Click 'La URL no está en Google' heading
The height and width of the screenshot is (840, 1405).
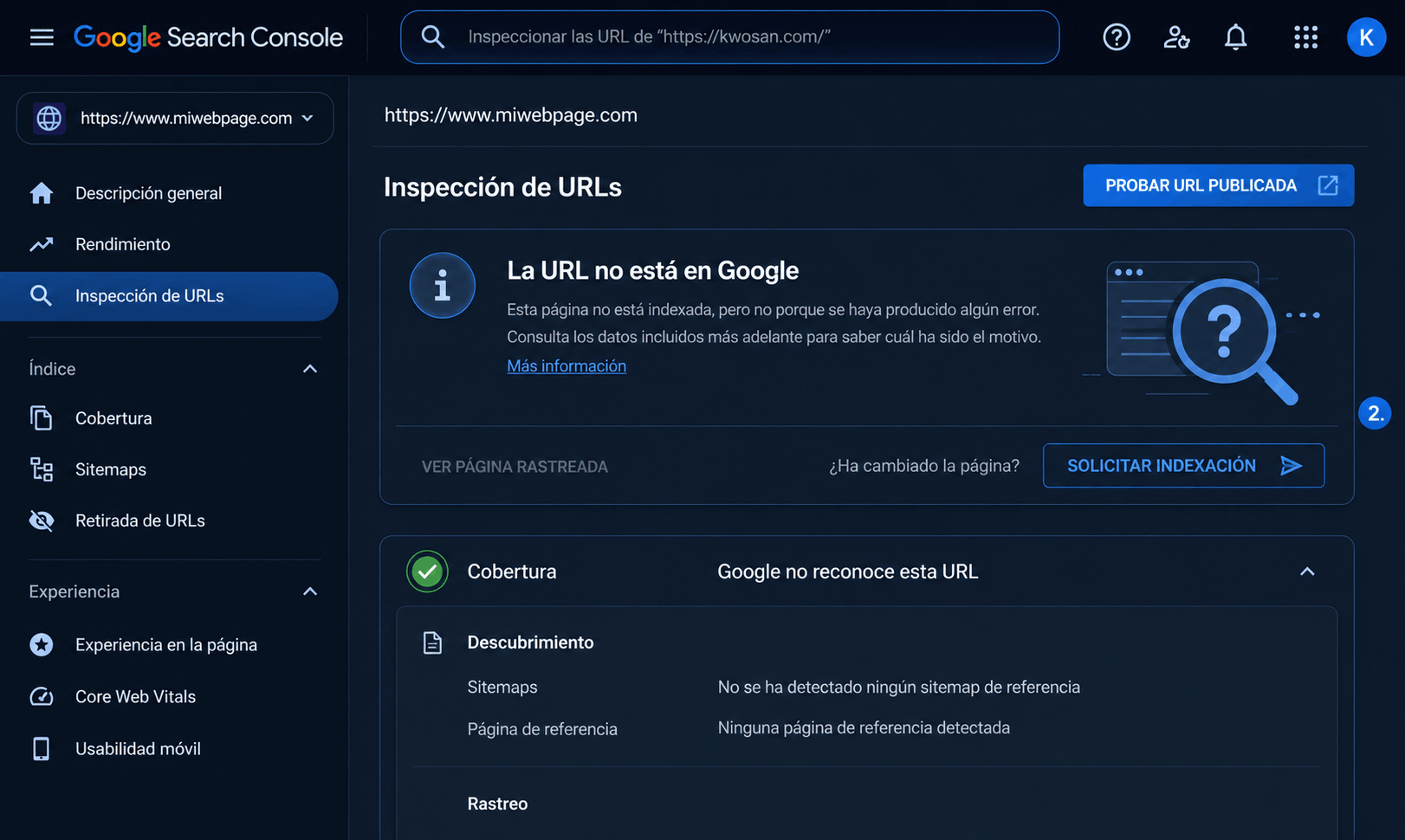(x=653, y=271)
